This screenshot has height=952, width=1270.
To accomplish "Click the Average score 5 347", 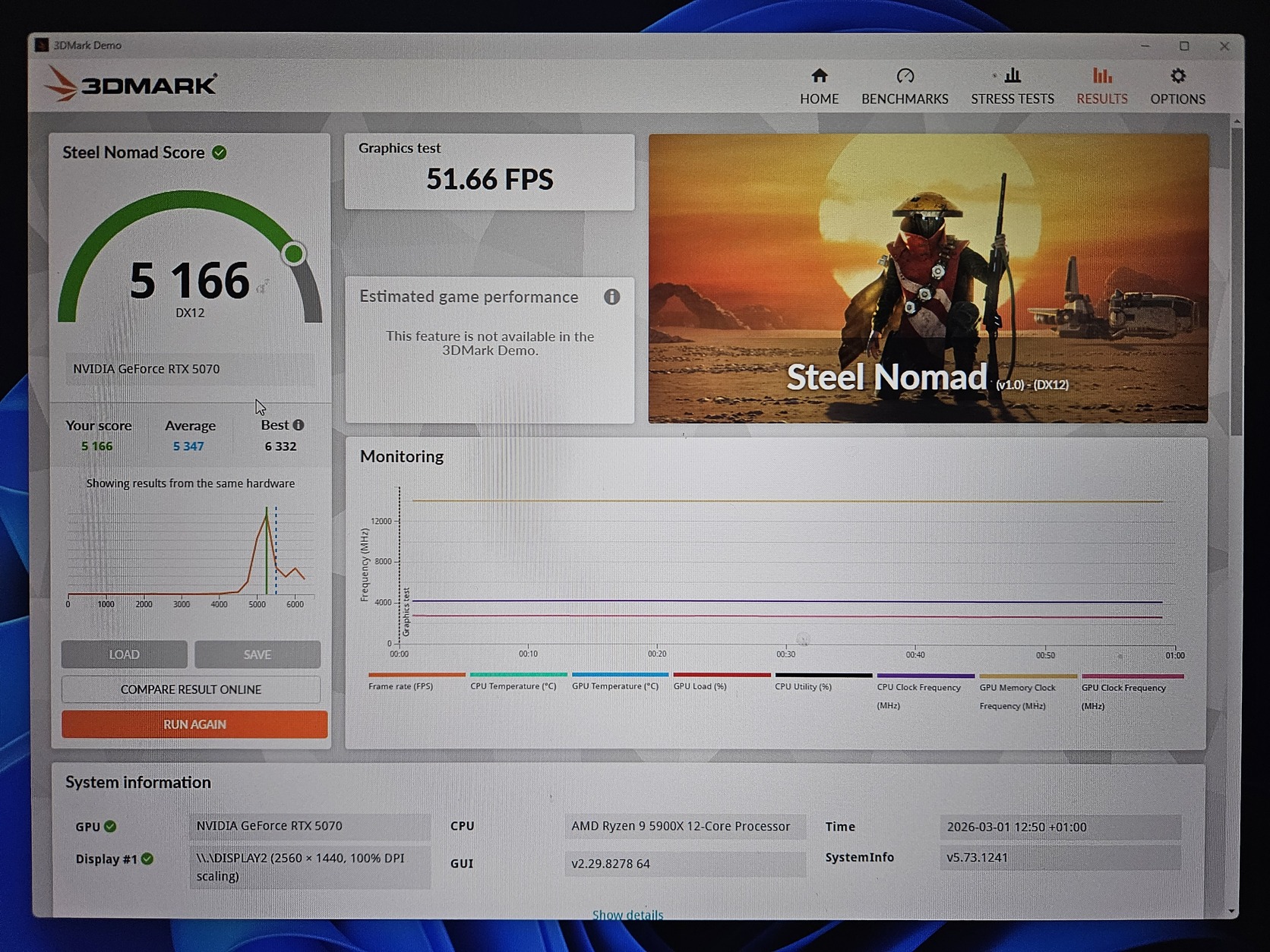I will (x=188, y=446).
